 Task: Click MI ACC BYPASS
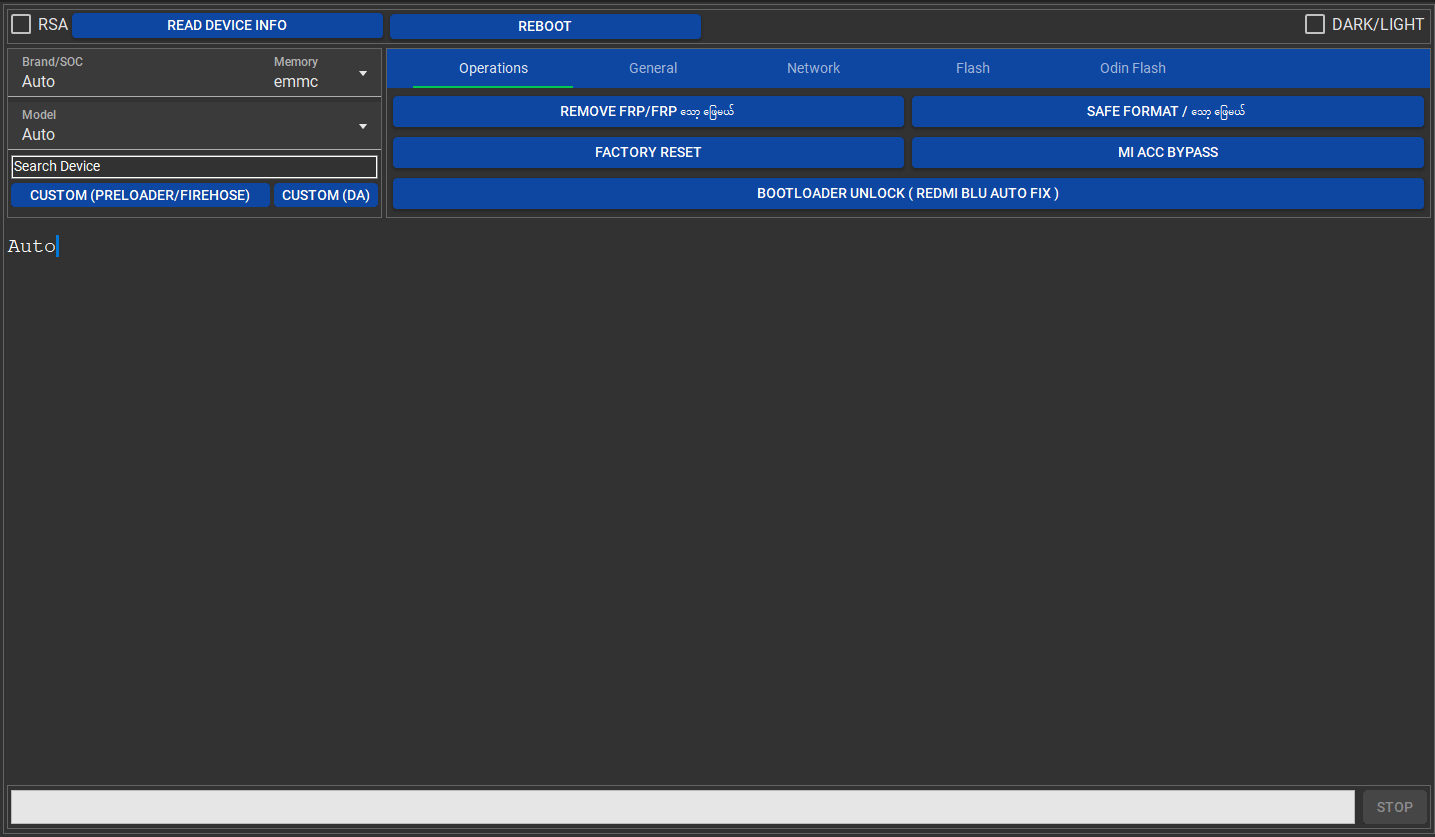[1167, 152]
